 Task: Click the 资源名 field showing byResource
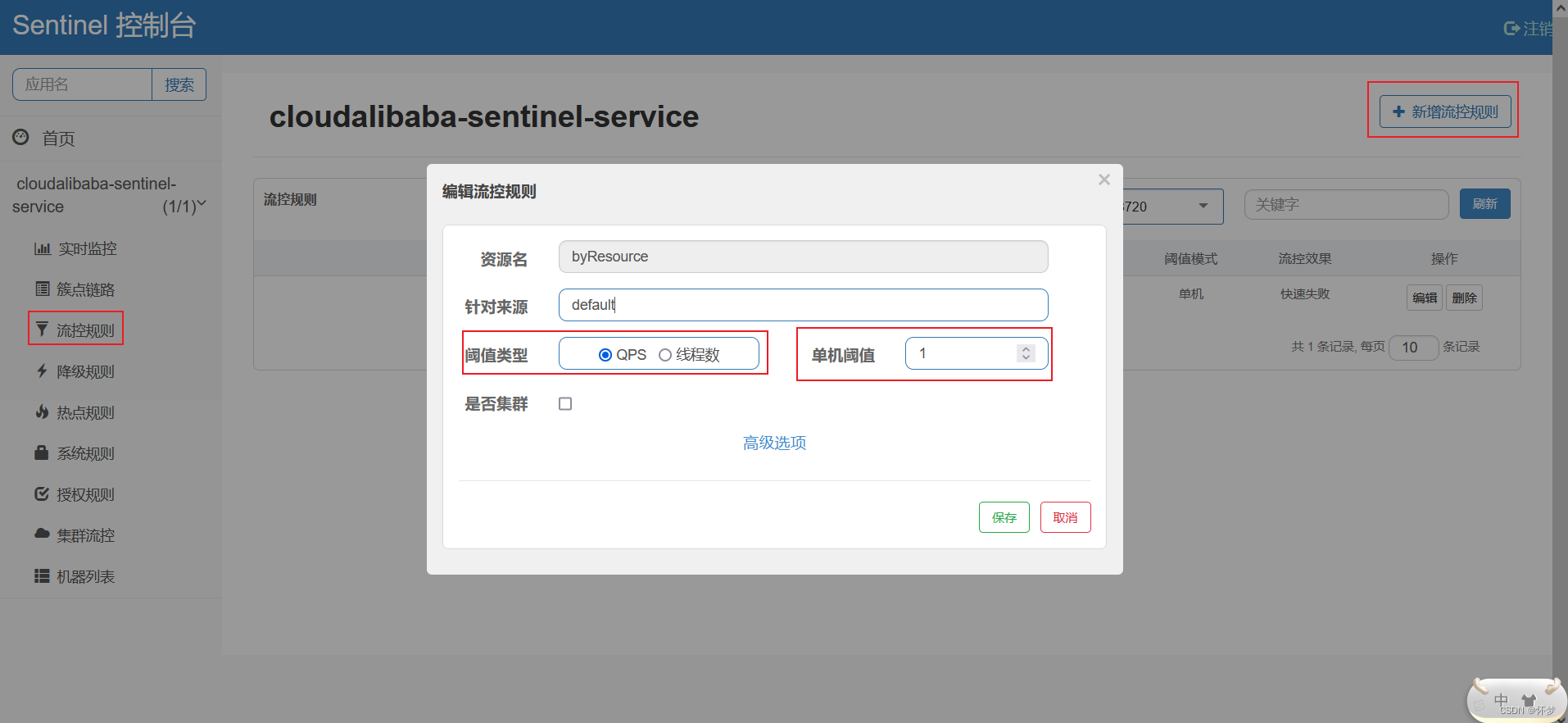[x=803, y=257]
